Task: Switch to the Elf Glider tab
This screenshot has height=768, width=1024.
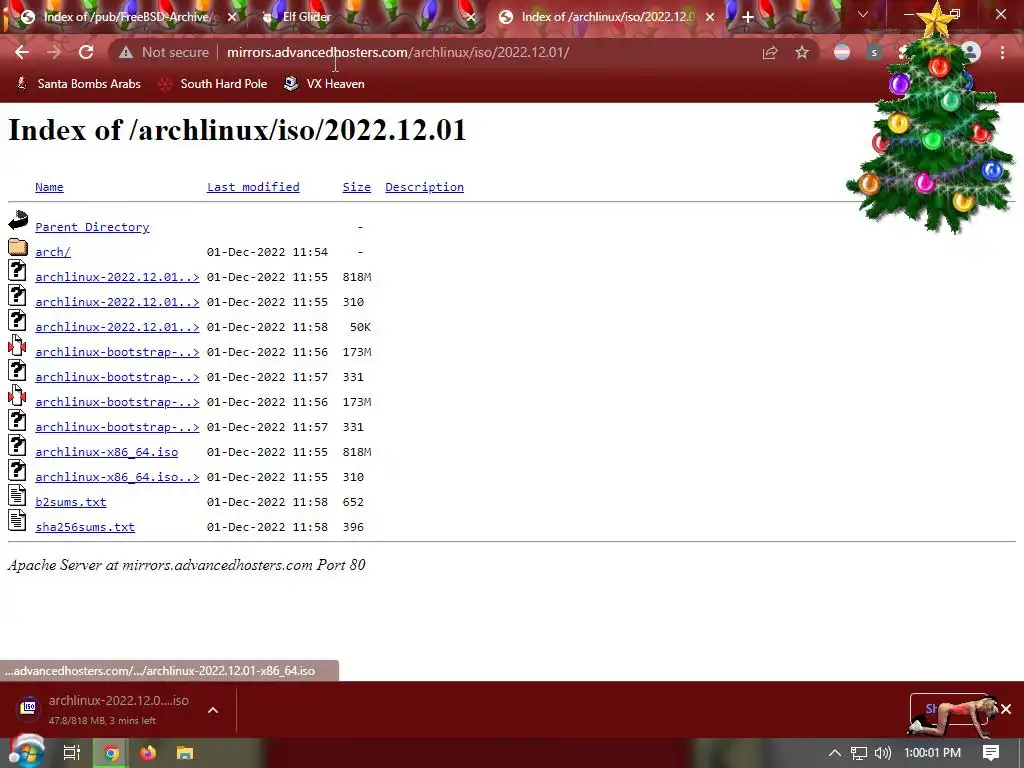Action: point(366,17)
